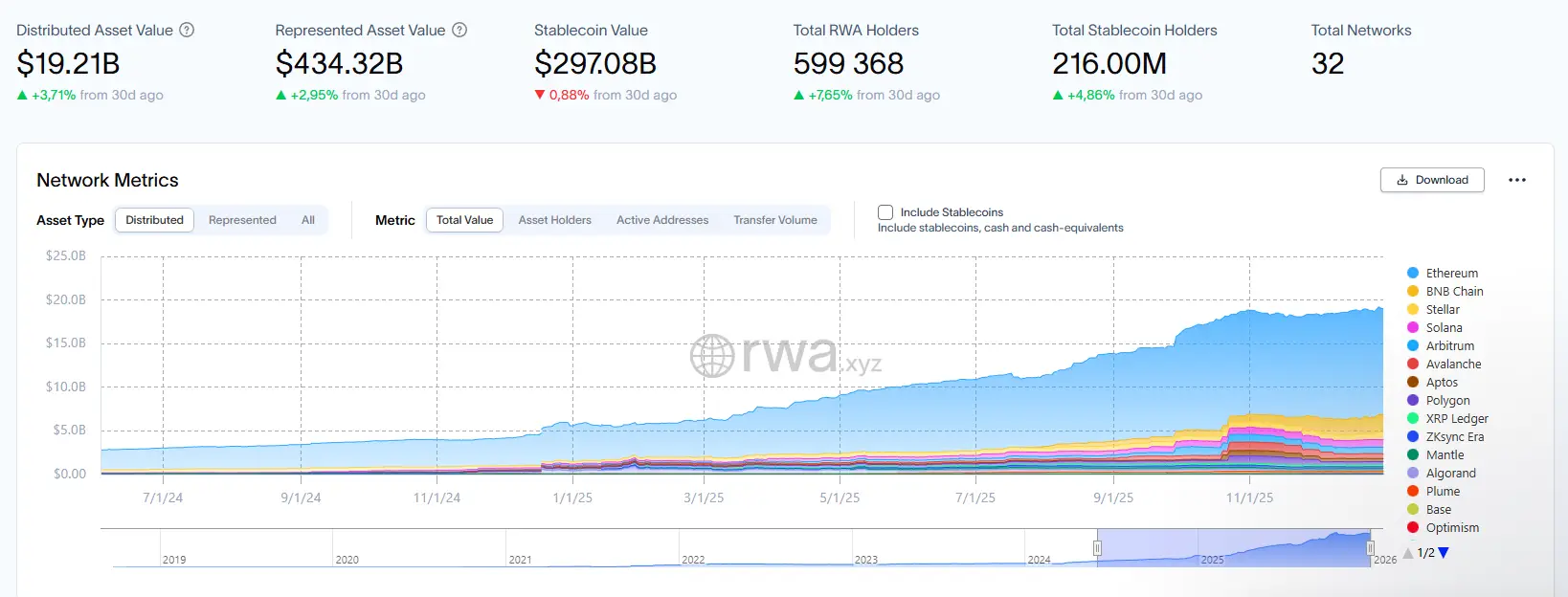This screenshot has height=597, width=1568.
Task: Select the Transfer Volume metric
Action: [774, 220]
